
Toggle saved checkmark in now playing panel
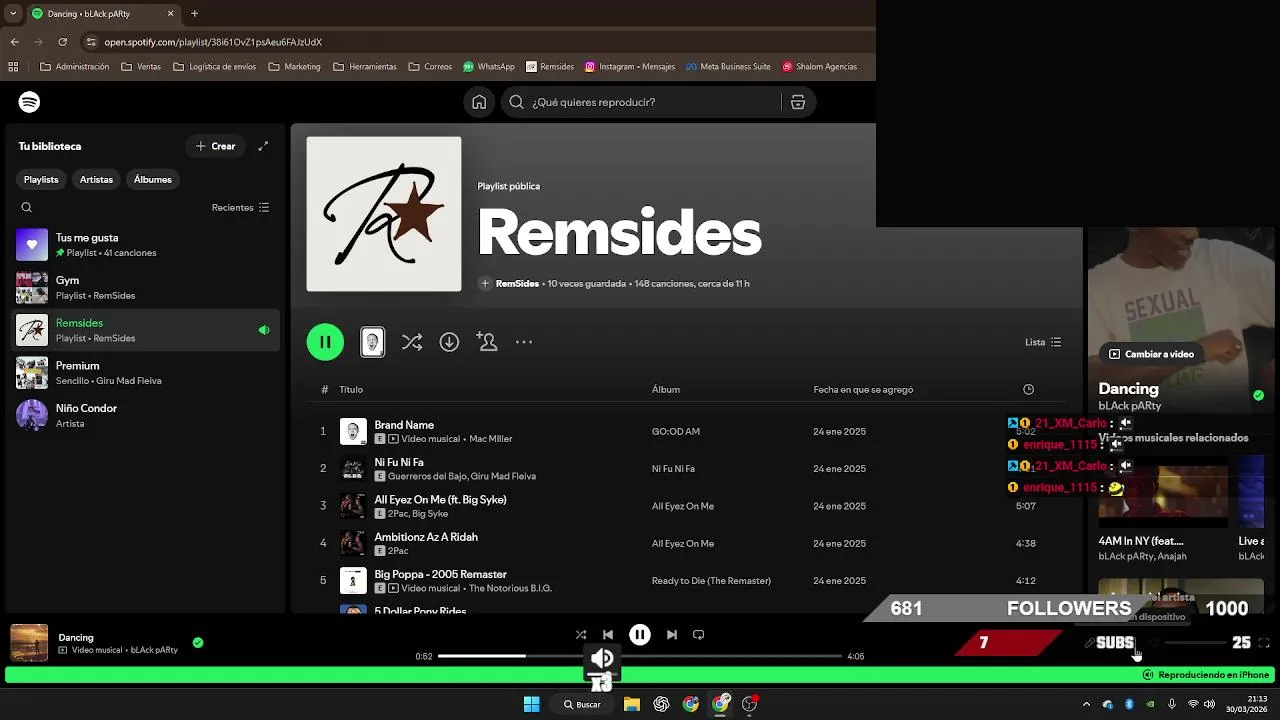pos(1258,396)
